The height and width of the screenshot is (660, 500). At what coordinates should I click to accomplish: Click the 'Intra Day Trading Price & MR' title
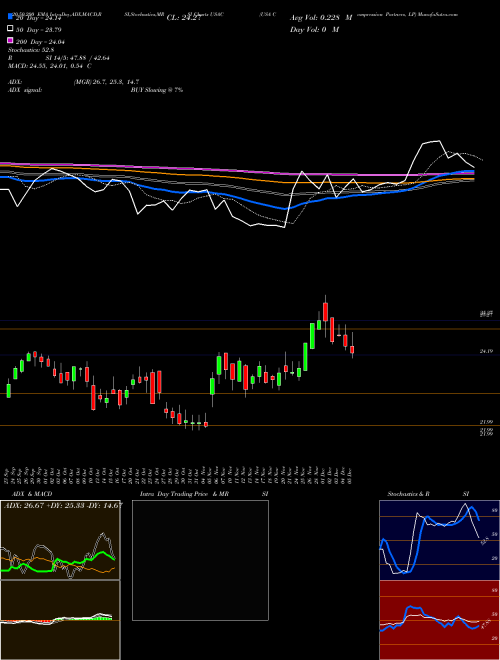click(x=184, y=494)
